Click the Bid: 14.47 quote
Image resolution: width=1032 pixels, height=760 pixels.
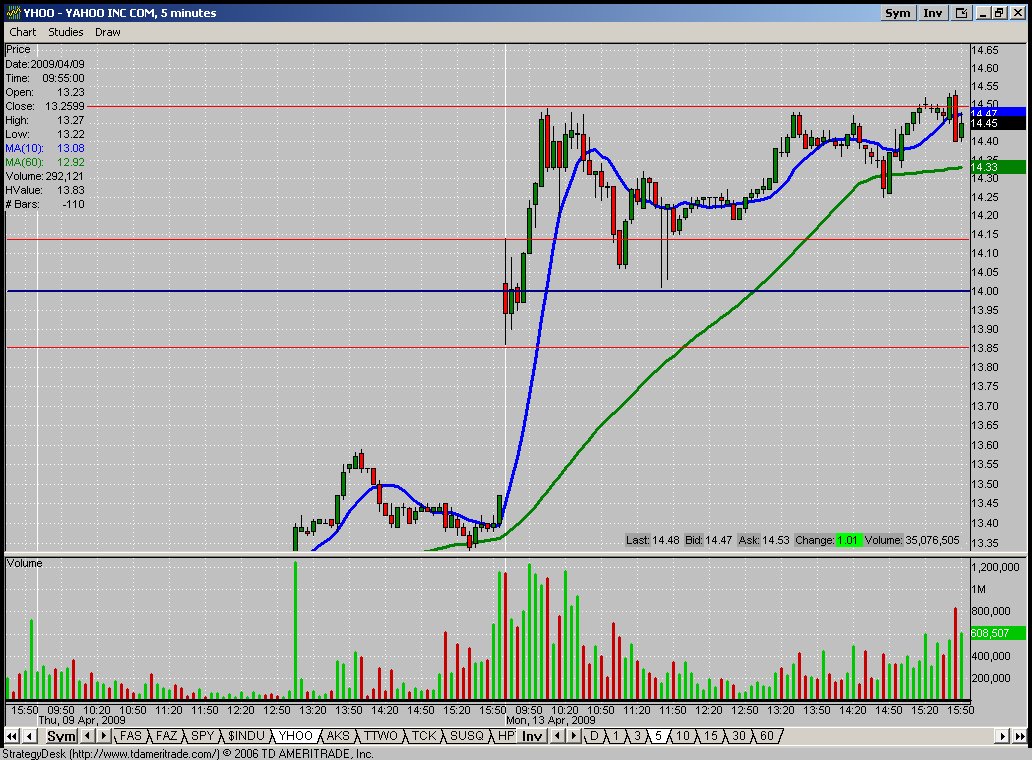coord(708,540)
